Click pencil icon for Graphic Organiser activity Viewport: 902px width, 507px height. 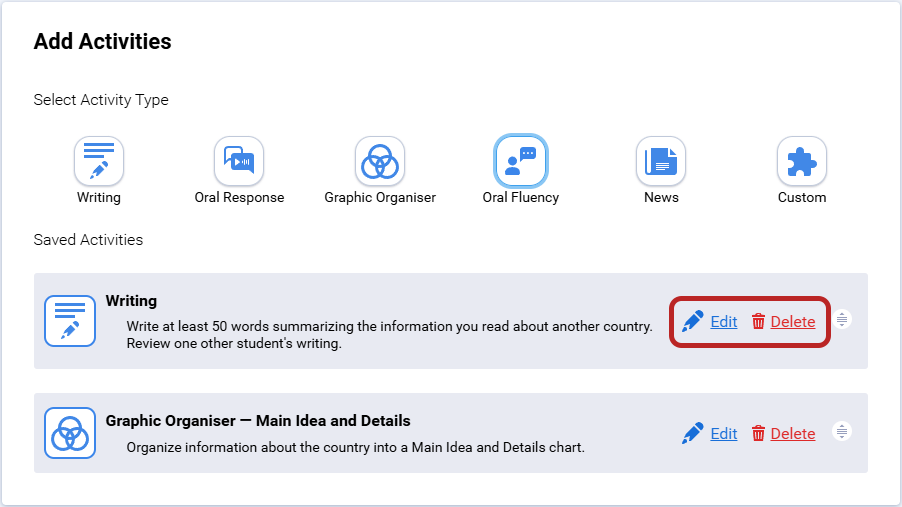coord(693,433)
